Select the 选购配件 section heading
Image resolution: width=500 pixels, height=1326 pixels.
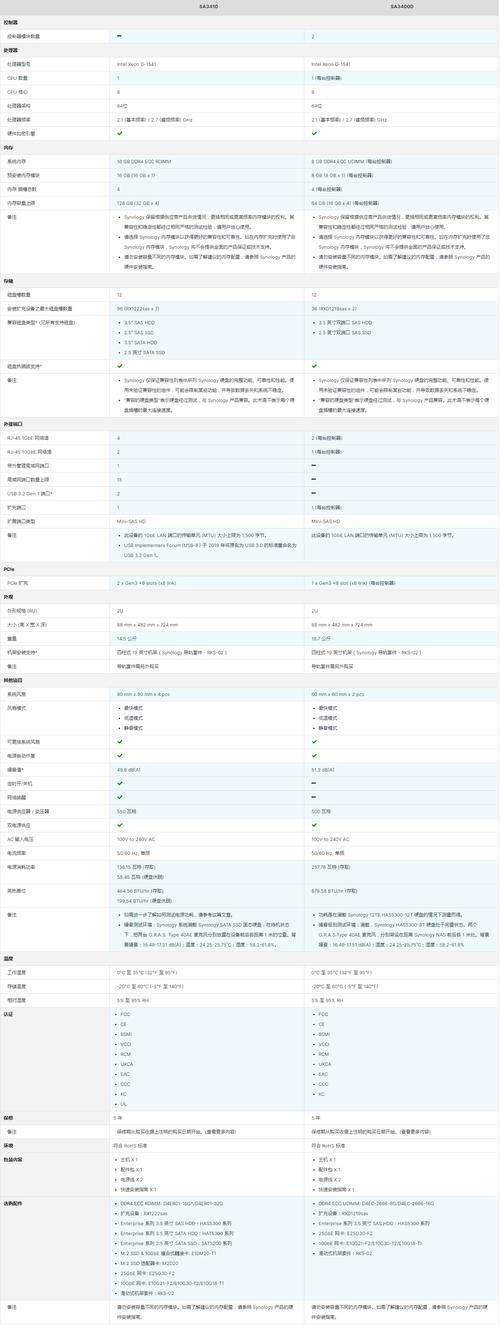point(12,1202)
